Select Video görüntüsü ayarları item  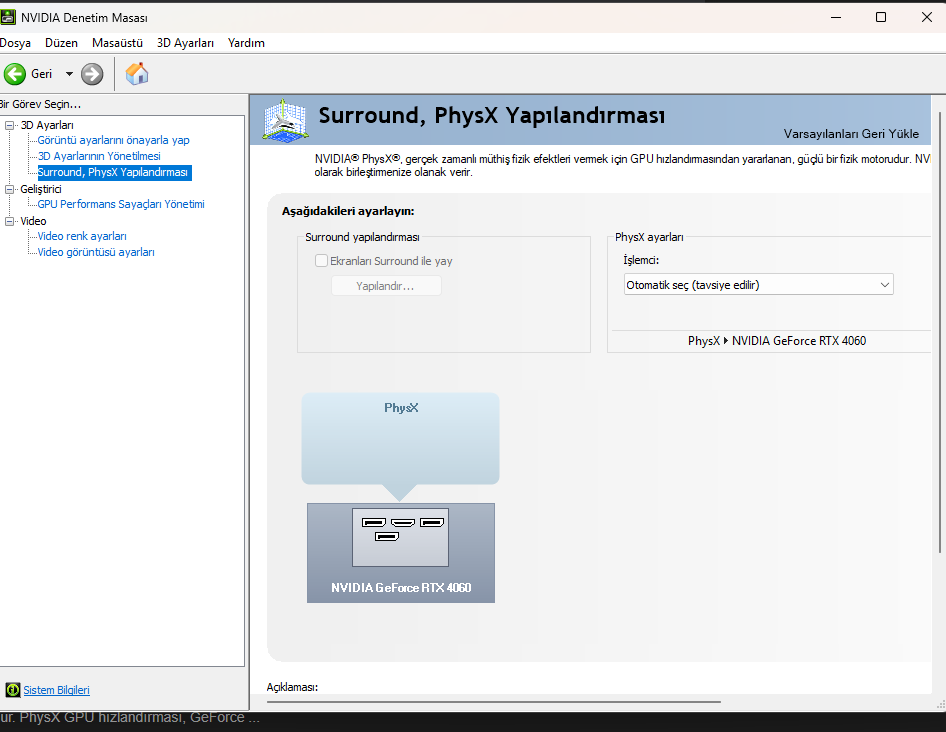point(96,252)
